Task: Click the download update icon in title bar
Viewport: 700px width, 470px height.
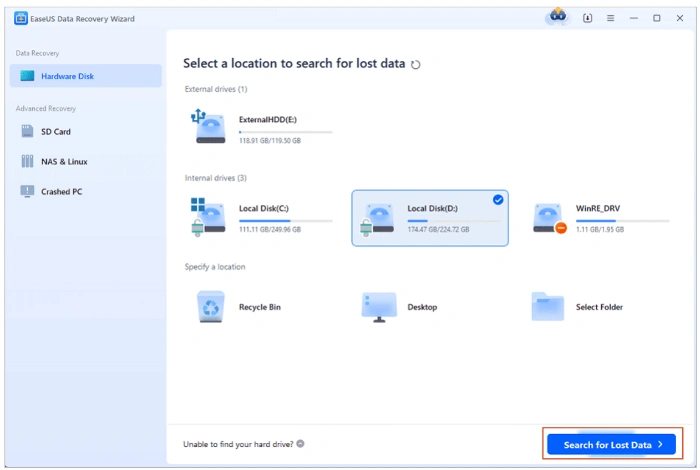Action: point(588,18)
